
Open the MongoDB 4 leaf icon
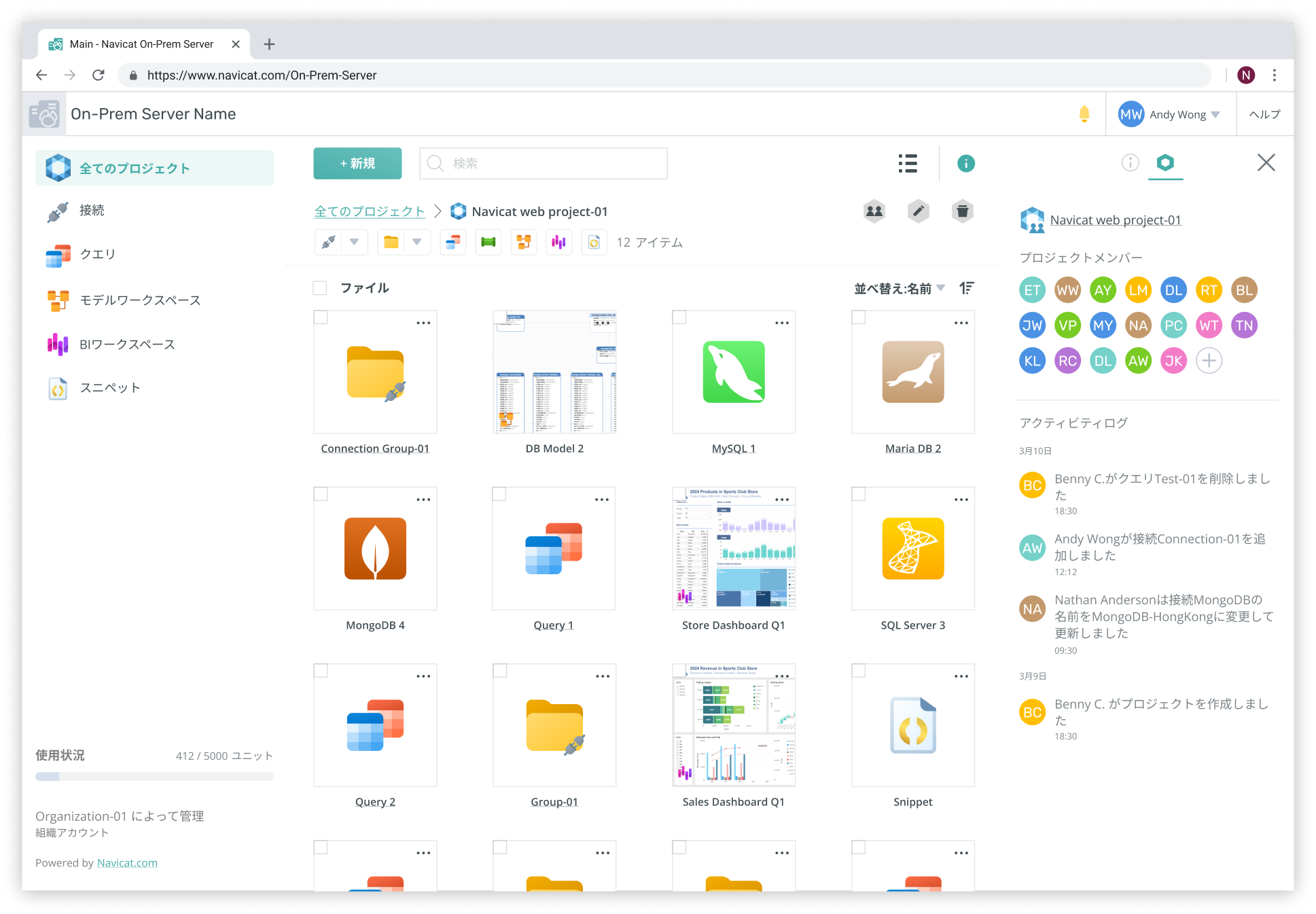click(x=375, y=548)
